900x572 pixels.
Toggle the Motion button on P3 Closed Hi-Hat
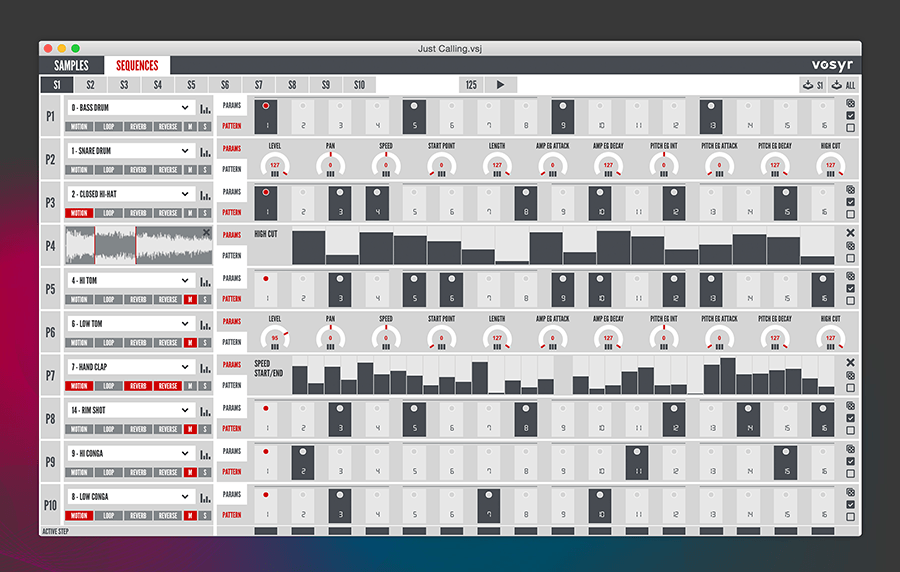coord(79,213)
